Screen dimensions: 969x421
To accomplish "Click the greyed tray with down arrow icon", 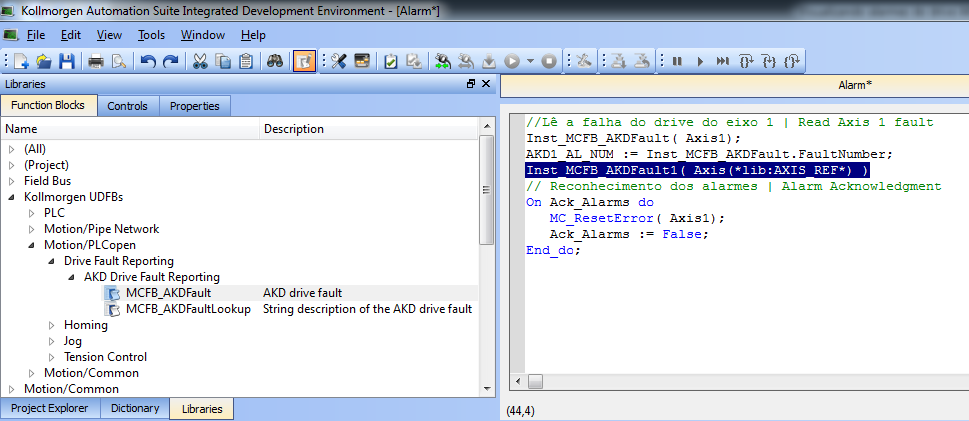I will pos(619,61).
